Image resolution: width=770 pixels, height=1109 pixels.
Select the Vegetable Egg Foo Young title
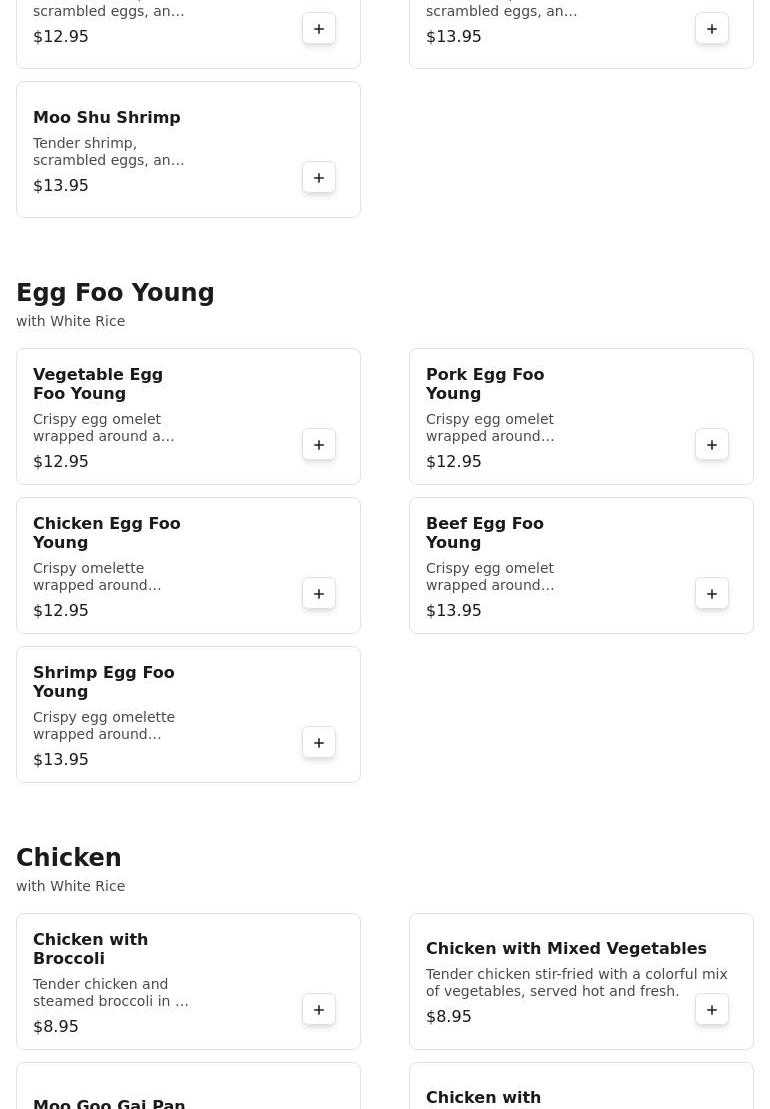(98, 384)
